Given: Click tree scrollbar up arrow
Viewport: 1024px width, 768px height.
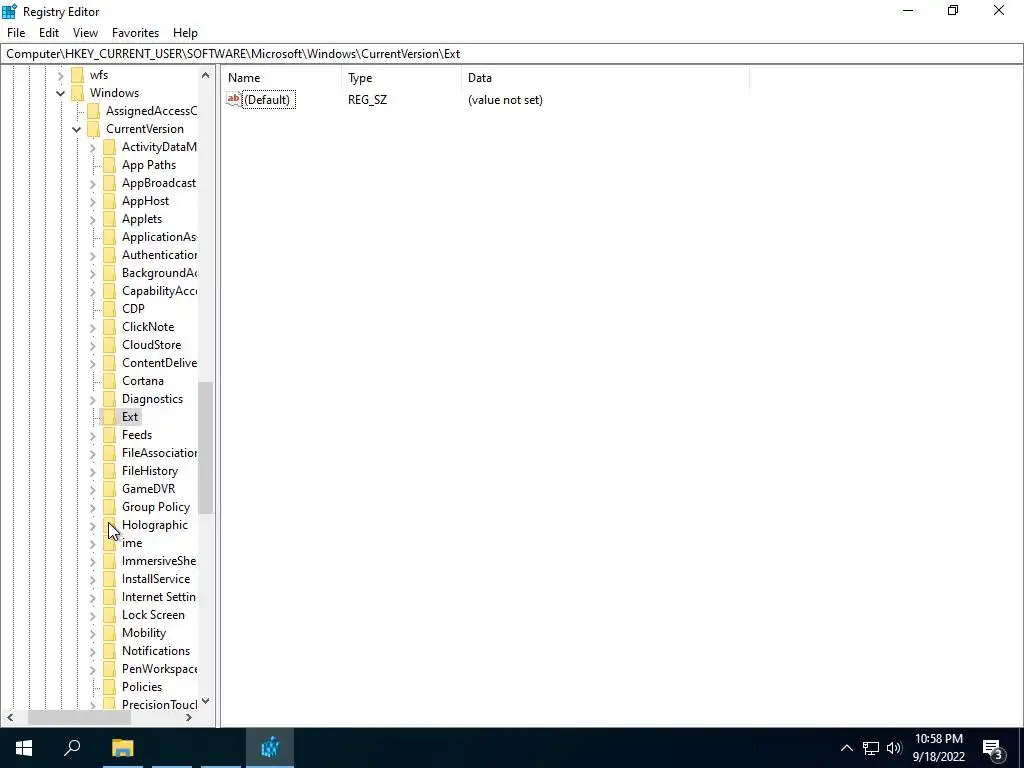Looking at the screenshot, I should coord(206,75).
